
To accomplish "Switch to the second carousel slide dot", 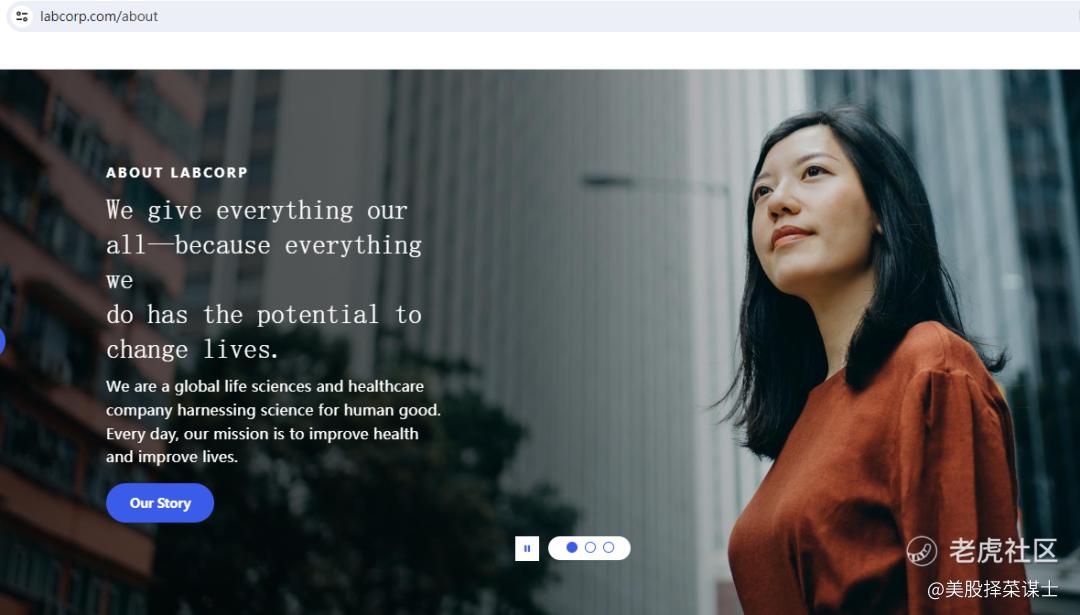I will click(x=590, y=548).
